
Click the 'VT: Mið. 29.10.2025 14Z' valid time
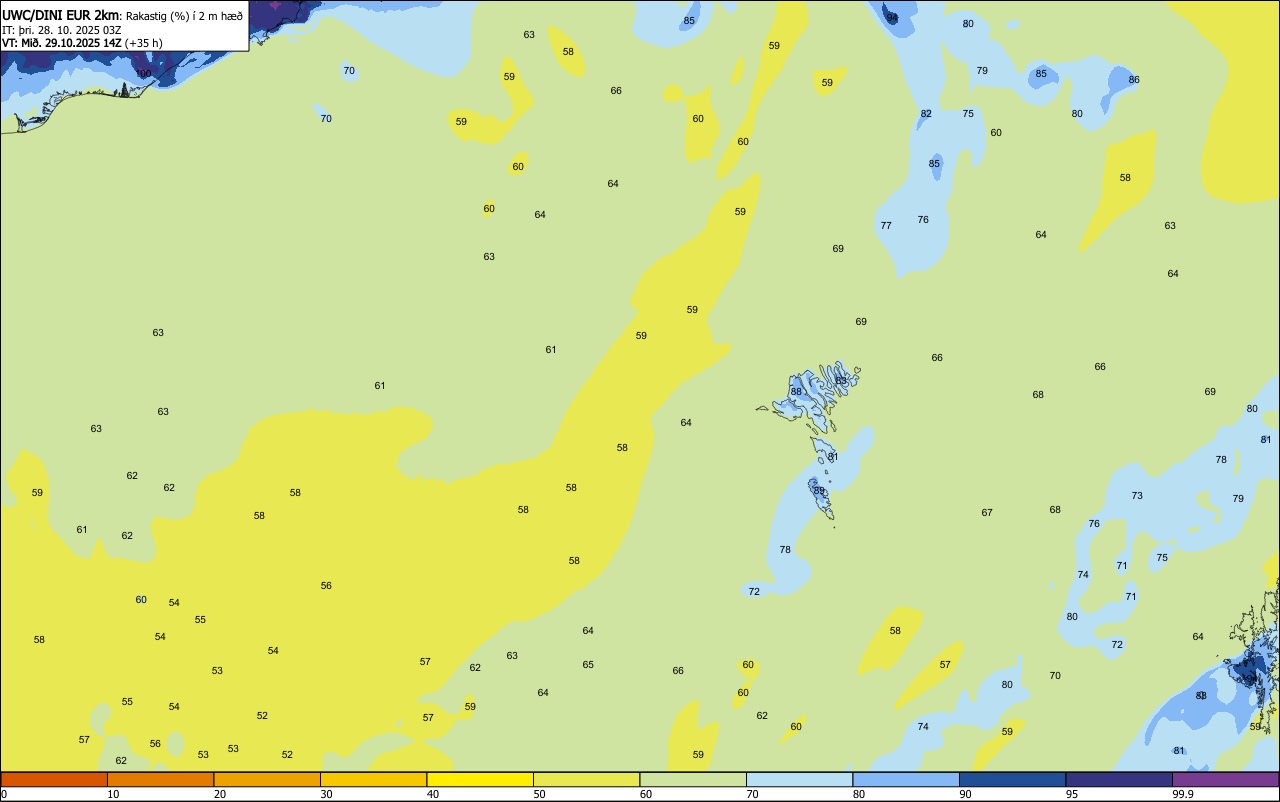62,43
